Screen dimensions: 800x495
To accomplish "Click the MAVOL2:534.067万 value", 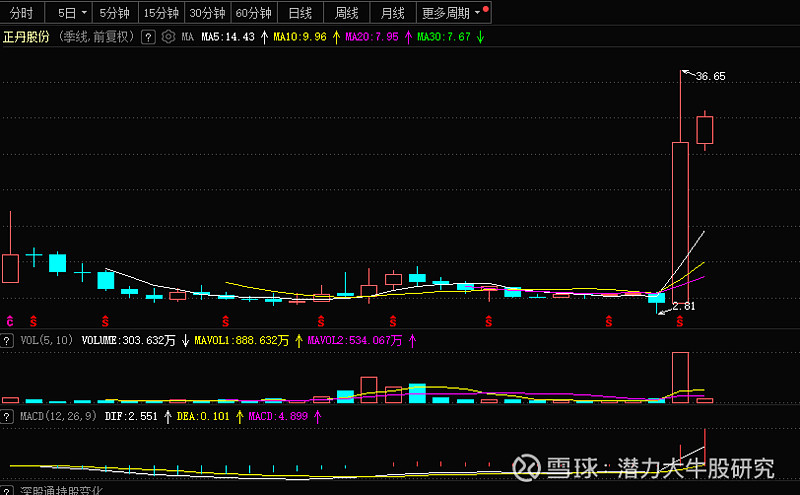I will (x=355, y=340).
